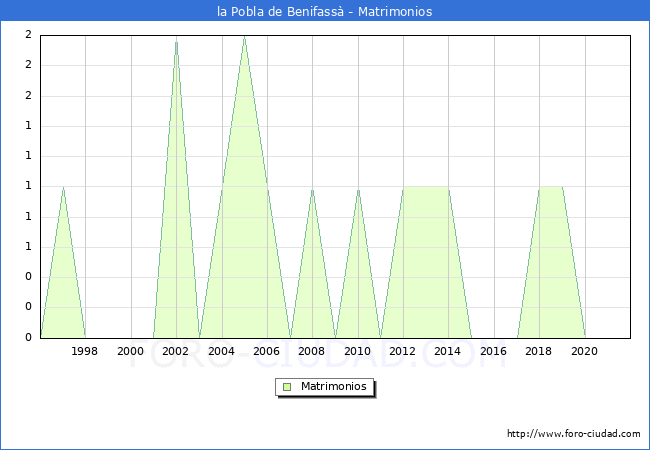Click the chart title 'la Pobla de Benifassà - Matrimonios'

click(325, 11)
